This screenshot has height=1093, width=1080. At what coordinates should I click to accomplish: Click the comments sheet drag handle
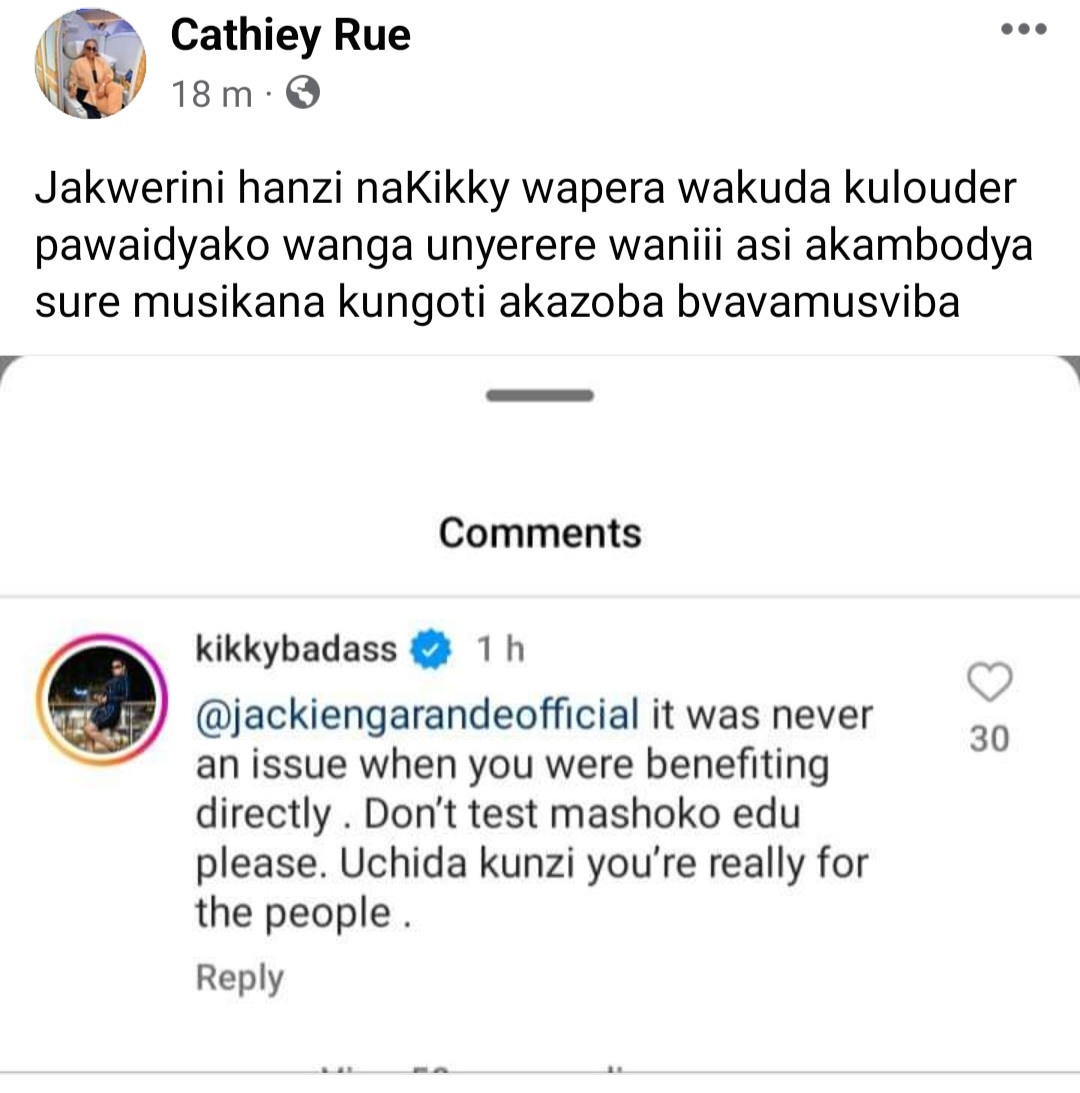click(x=540, y=396)
